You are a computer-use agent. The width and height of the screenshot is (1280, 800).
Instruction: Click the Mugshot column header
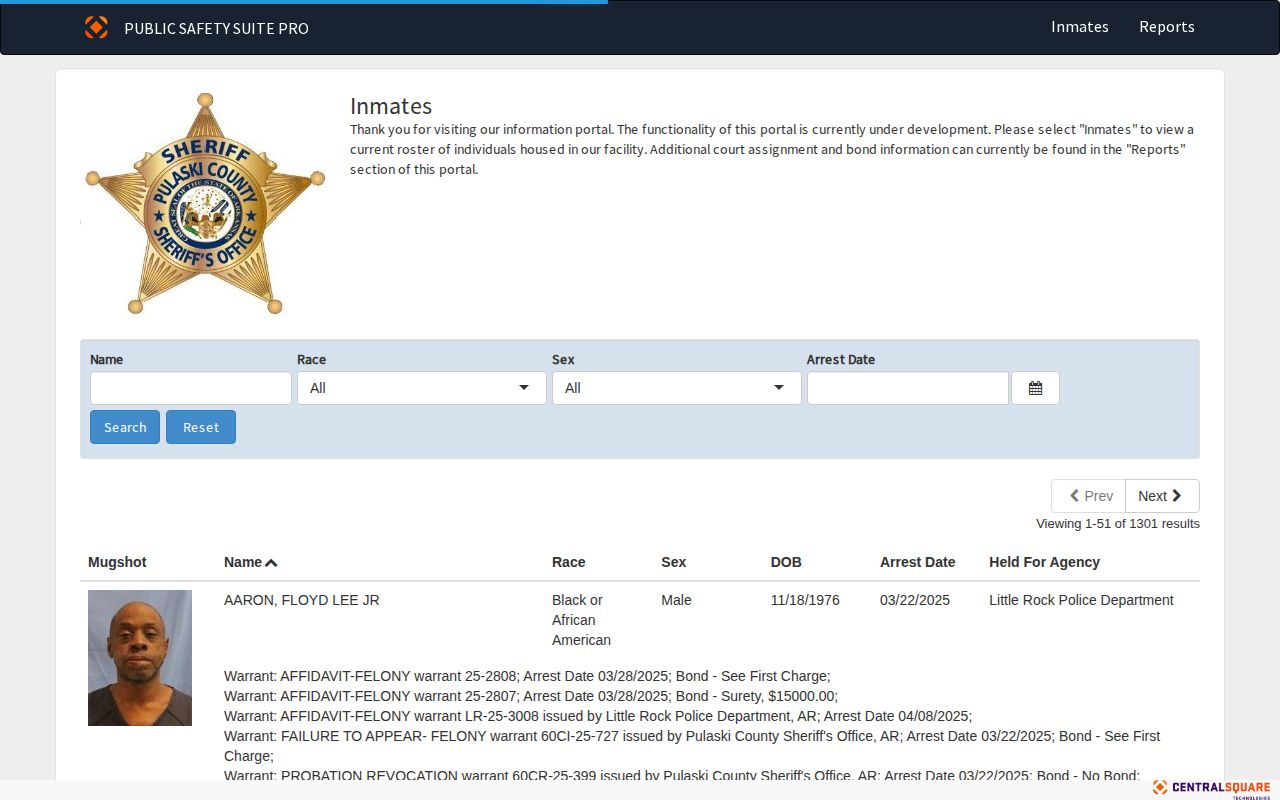point(117,562)
